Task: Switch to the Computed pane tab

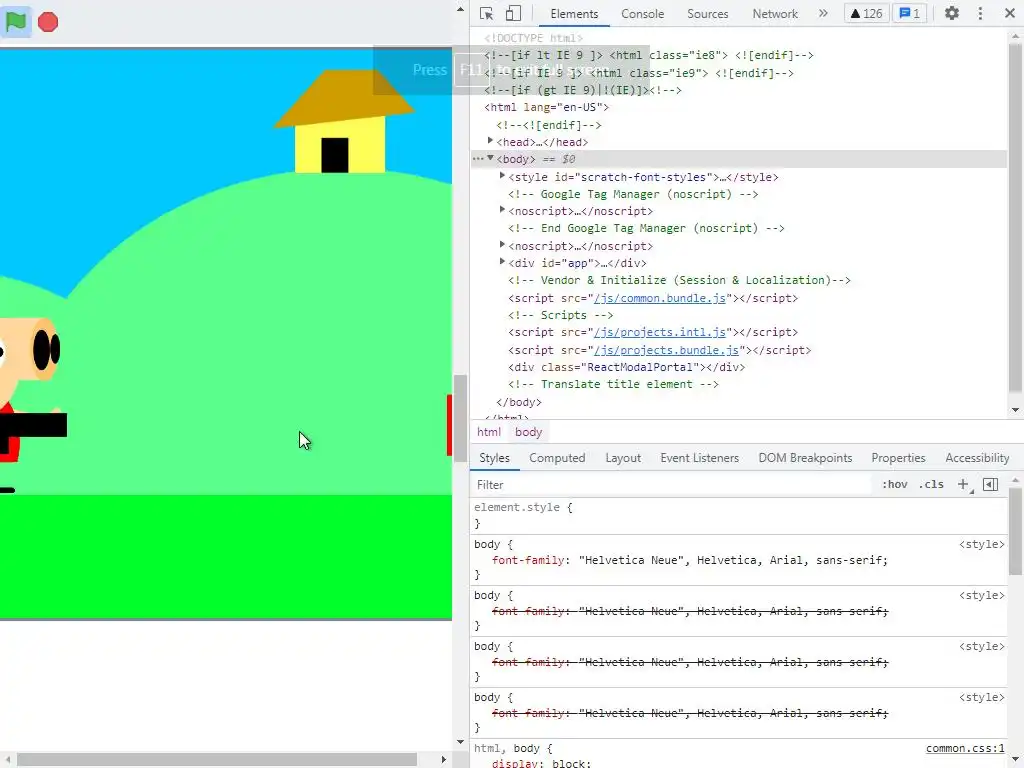Action: click(557, 458)
